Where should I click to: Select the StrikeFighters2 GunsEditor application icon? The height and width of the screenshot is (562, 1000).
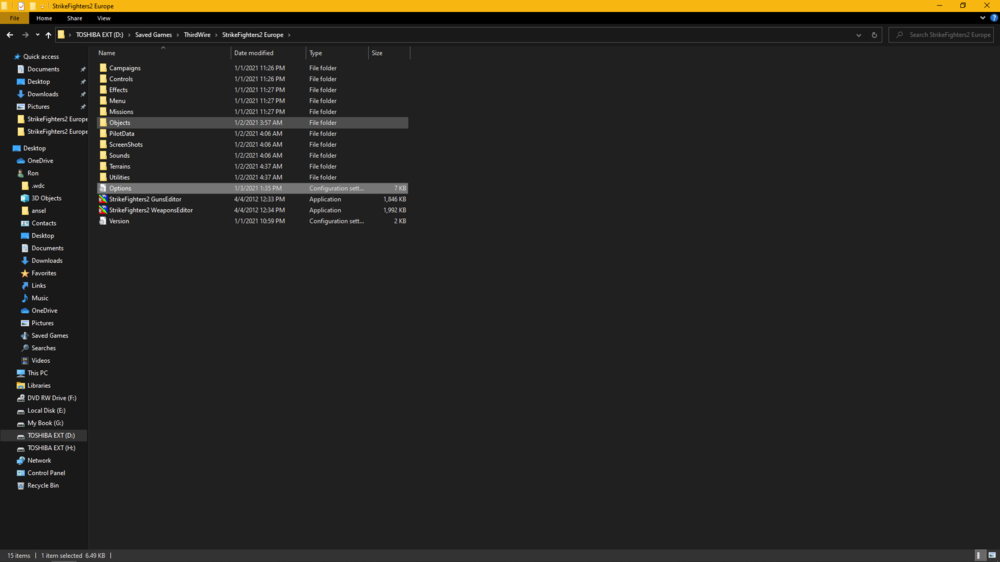[103, 199]
